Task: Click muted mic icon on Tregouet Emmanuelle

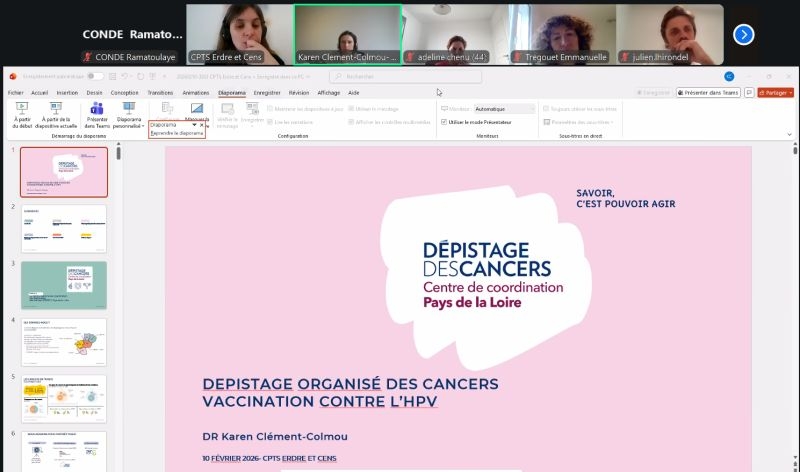Action: point(517,57)
